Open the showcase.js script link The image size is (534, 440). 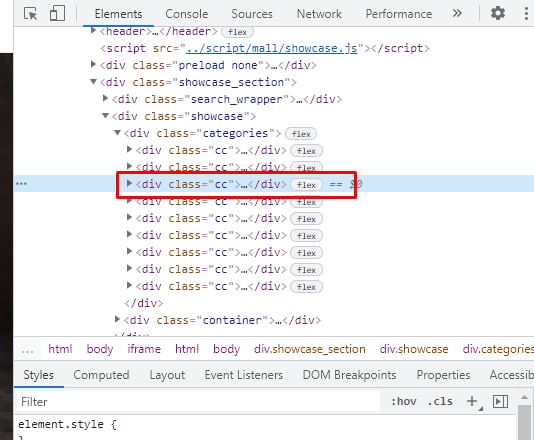pyautogui.click(x=271, y=48)
